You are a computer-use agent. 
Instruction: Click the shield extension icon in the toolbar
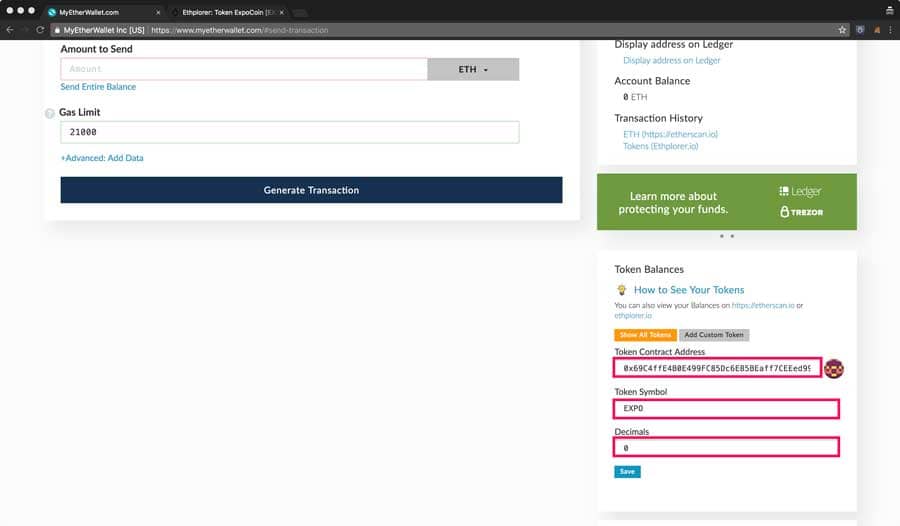pos(860,30)
